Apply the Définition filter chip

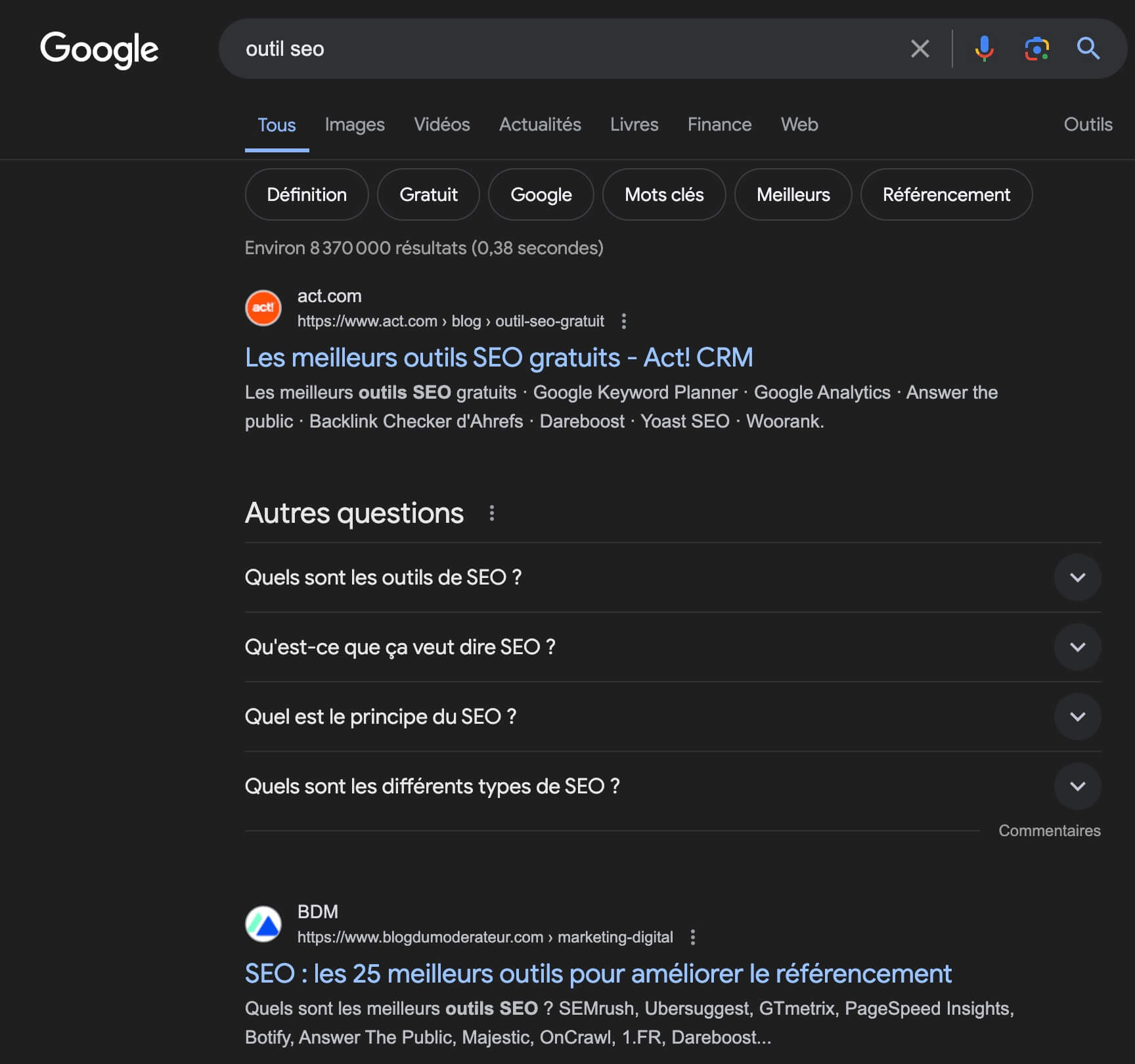click(307, 194)
